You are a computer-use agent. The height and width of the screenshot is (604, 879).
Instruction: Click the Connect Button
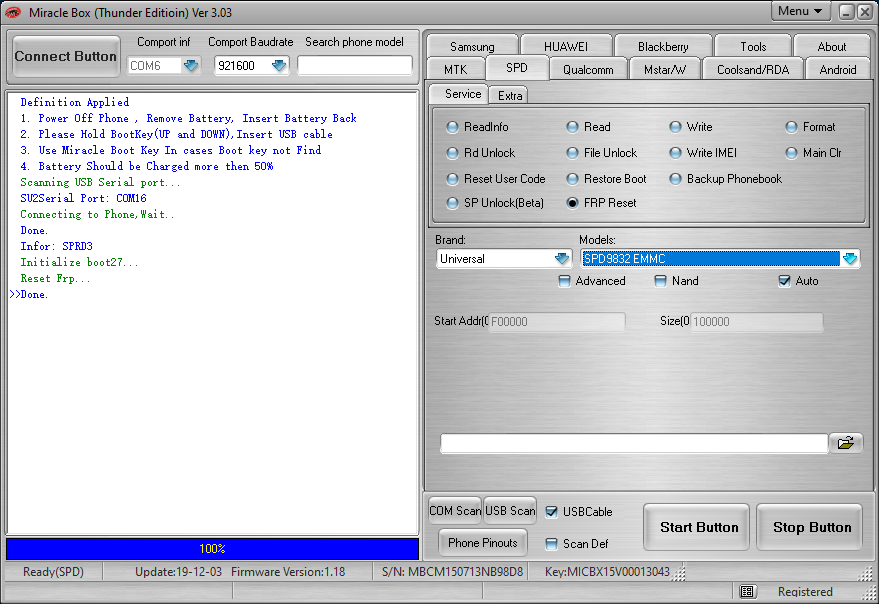[x=66, y=56]
